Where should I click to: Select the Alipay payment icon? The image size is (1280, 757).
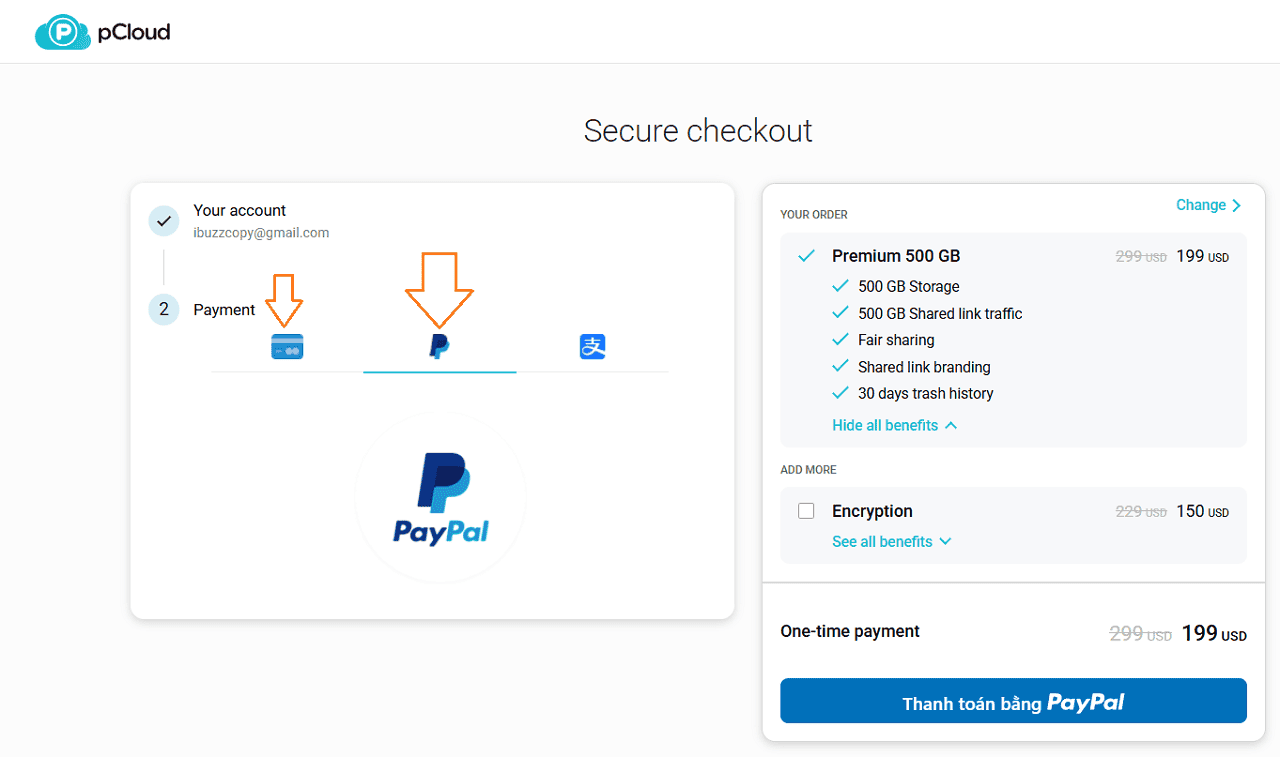pyautogui.click(x=593, y=347)
